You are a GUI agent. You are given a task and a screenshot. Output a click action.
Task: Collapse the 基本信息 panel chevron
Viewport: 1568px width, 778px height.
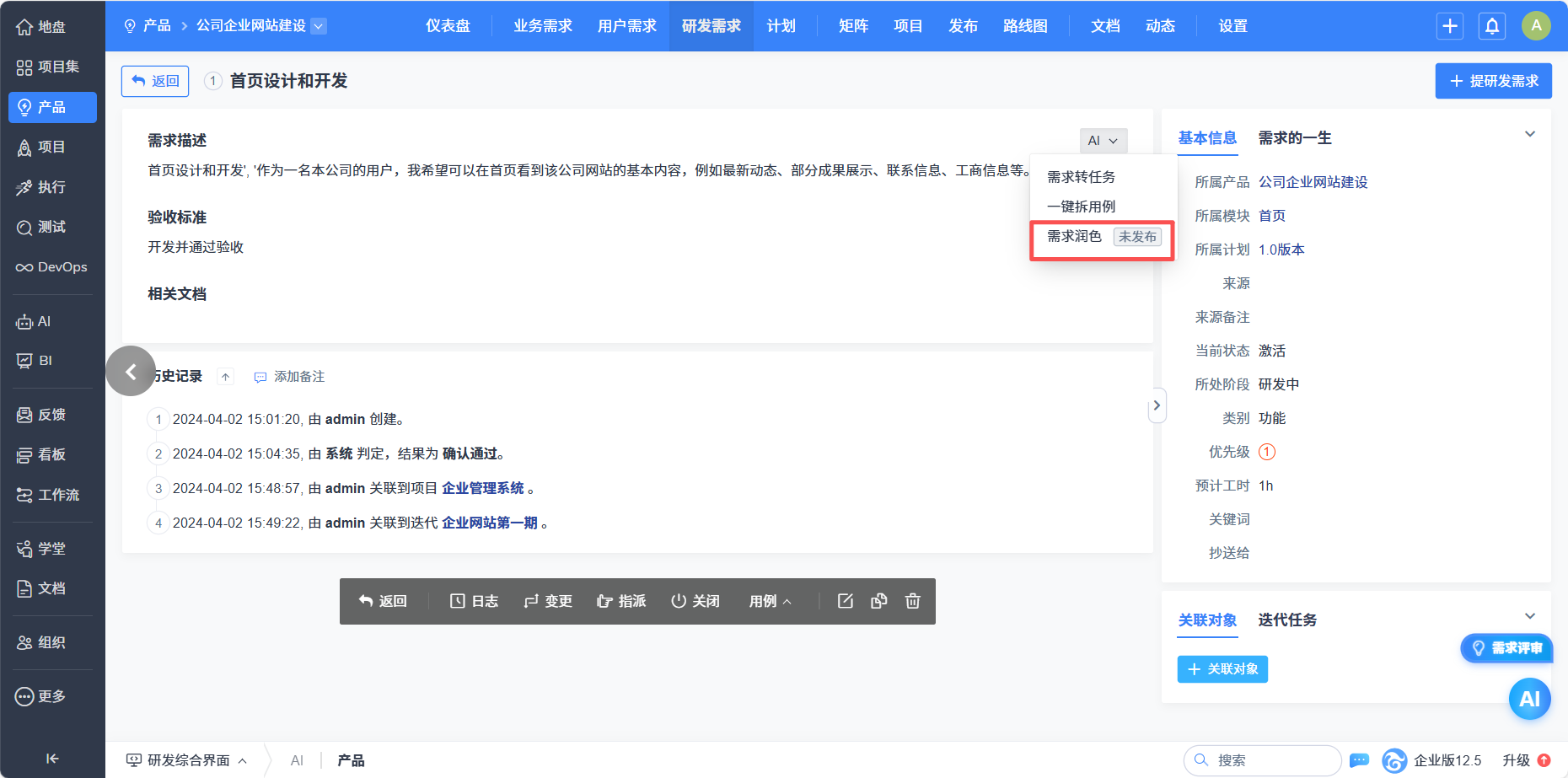click(x=1529, y=135)
